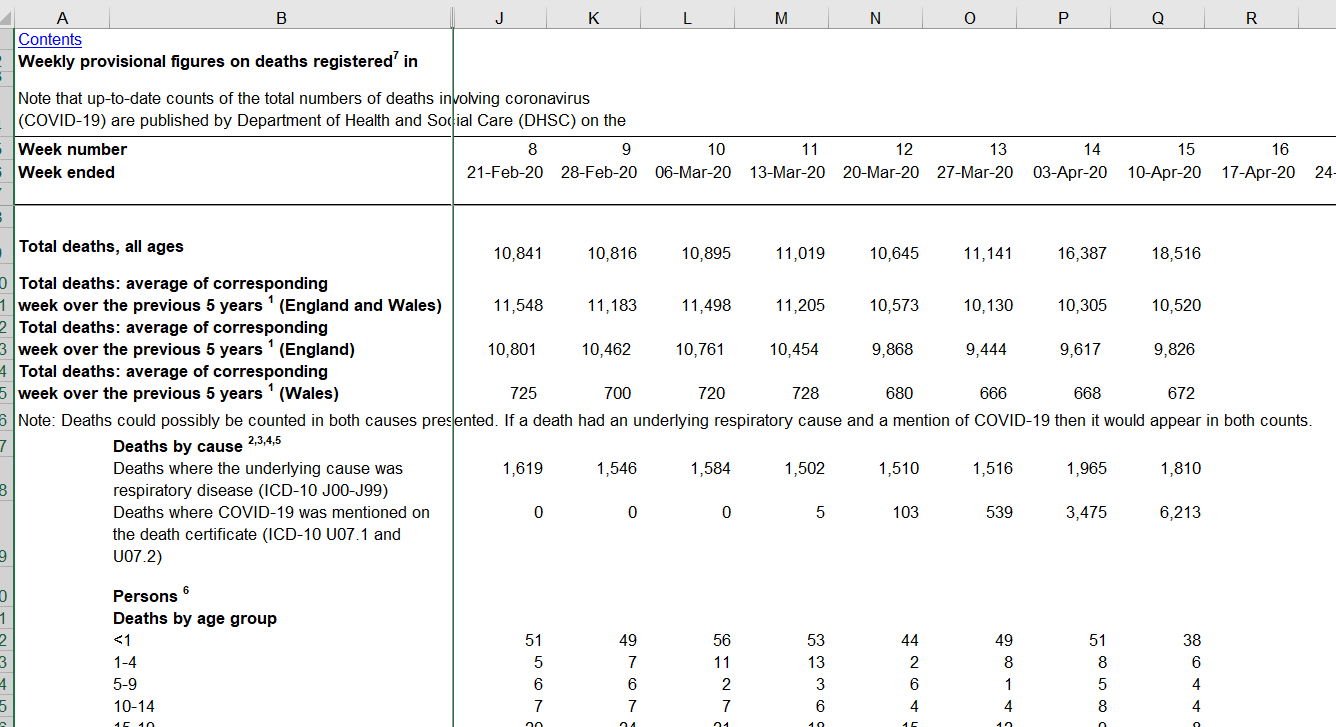1336x727 pixels.
Task: Click the 'Persons' heading cell
Action: [150, 595]
